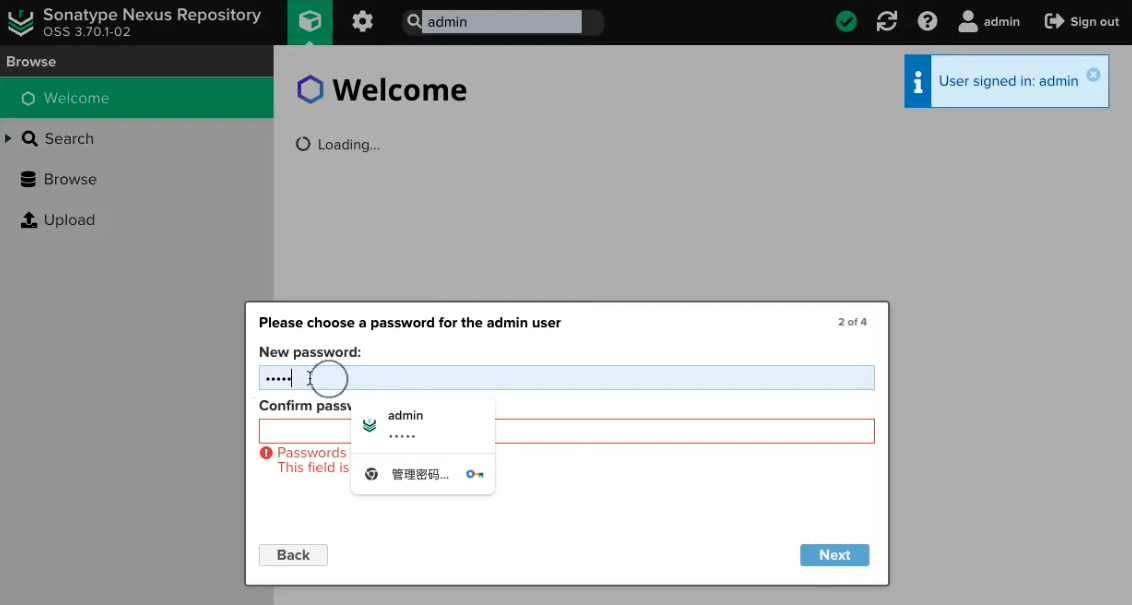
Task: Click the Refresh icon in header
Action: pyautogui.click(x=887, y=22)
